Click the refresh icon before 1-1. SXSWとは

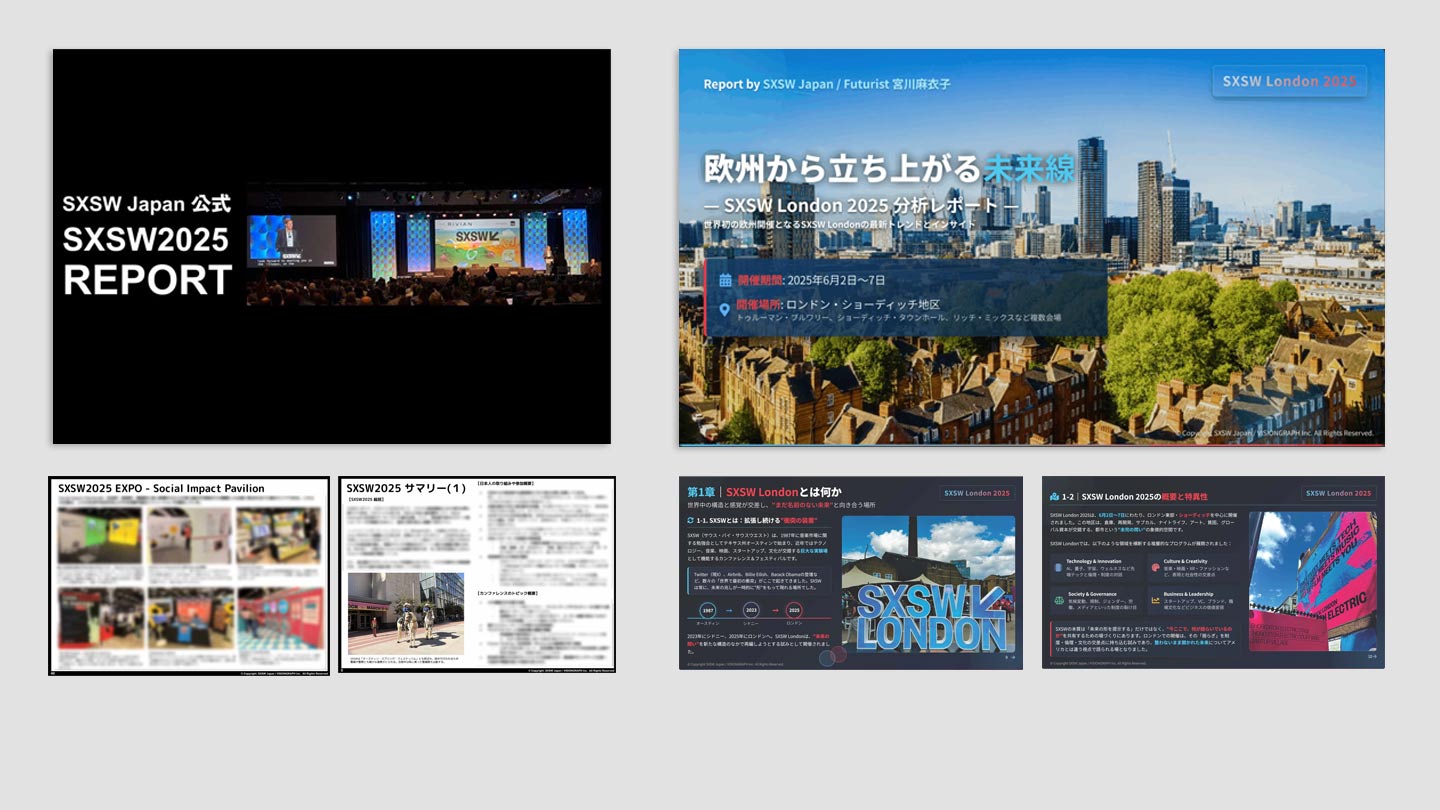click(x=690, y=520)
